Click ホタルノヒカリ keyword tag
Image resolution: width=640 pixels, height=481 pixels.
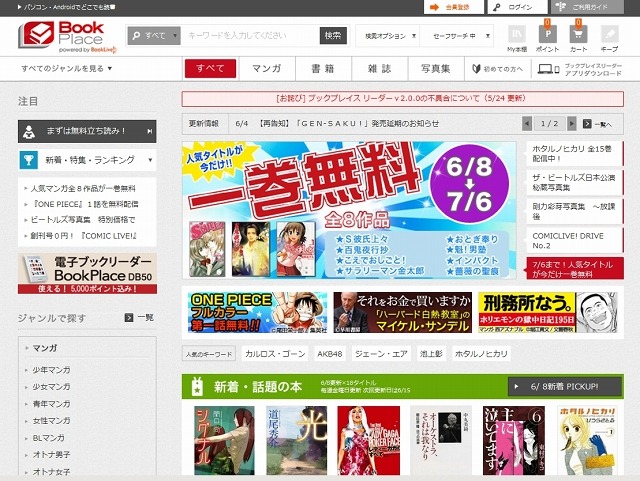click(481, 354)
